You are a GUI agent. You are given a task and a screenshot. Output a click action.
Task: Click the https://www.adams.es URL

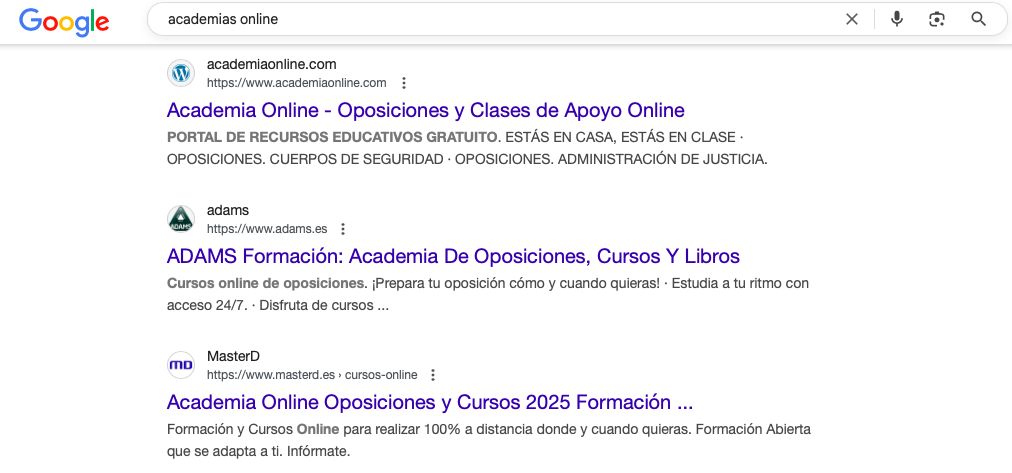coord(267,228)
